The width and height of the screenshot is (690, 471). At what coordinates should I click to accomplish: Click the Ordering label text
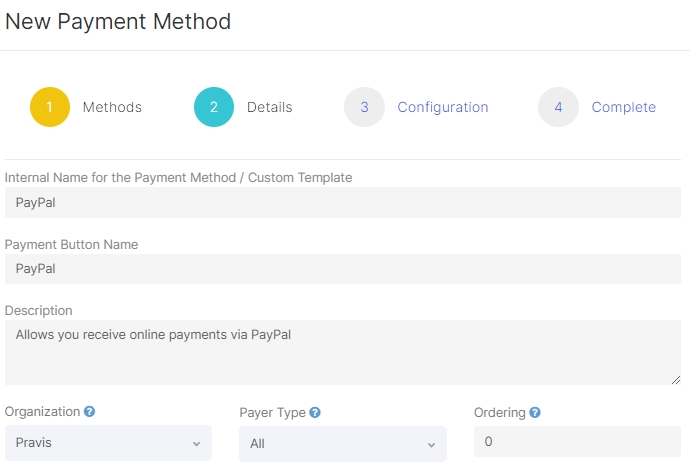coord(499,412)
